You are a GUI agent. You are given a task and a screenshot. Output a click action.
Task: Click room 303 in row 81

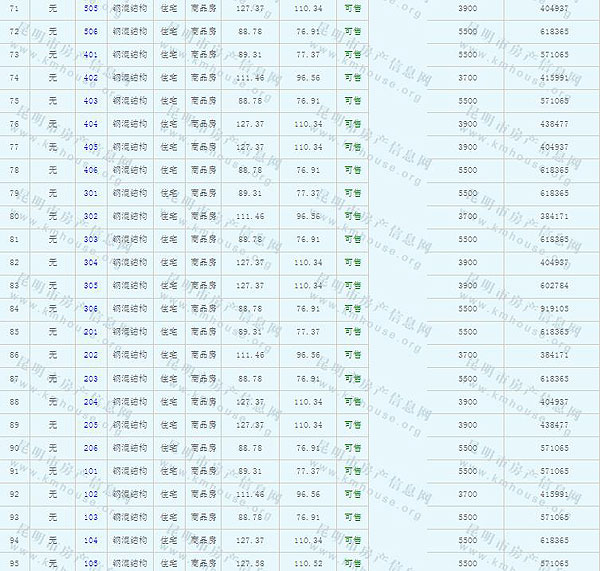click(x=91, y=239)
